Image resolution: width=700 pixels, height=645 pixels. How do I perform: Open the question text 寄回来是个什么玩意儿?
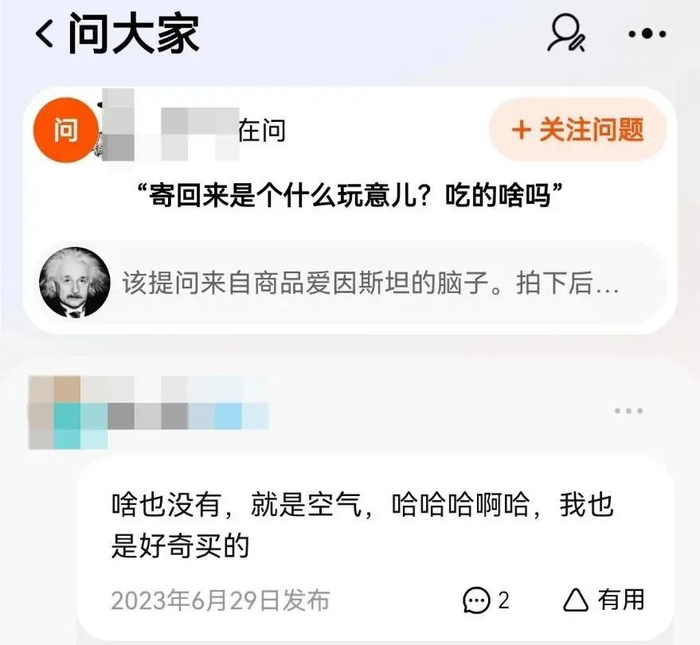(350, 196)
